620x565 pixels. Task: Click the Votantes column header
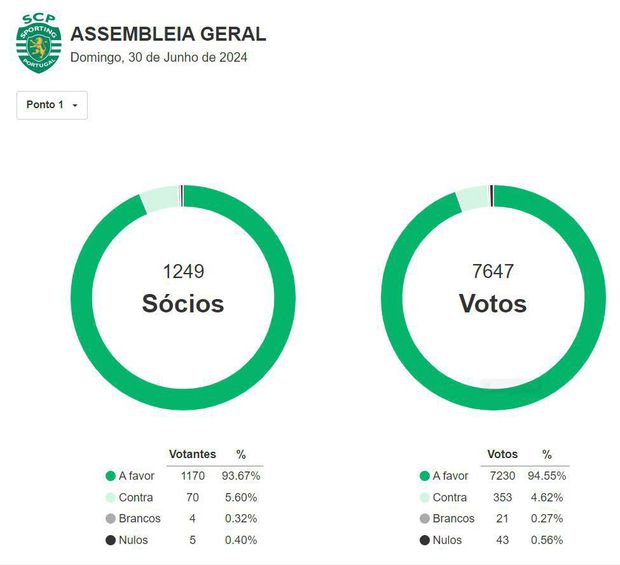pyautogui.click(x=193, y=454)
